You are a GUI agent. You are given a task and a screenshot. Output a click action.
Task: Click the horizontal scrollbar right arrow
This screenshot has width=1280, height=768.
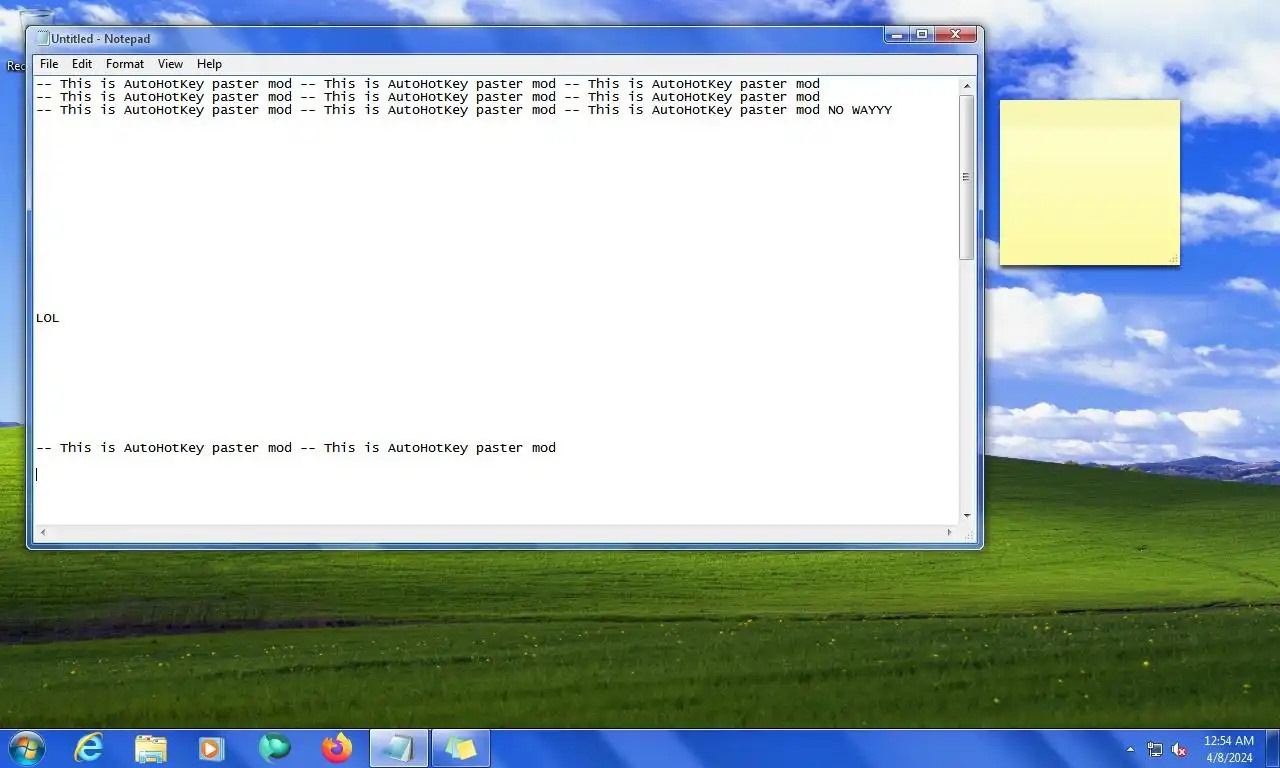pyautogui.click(x=952, y=532)
